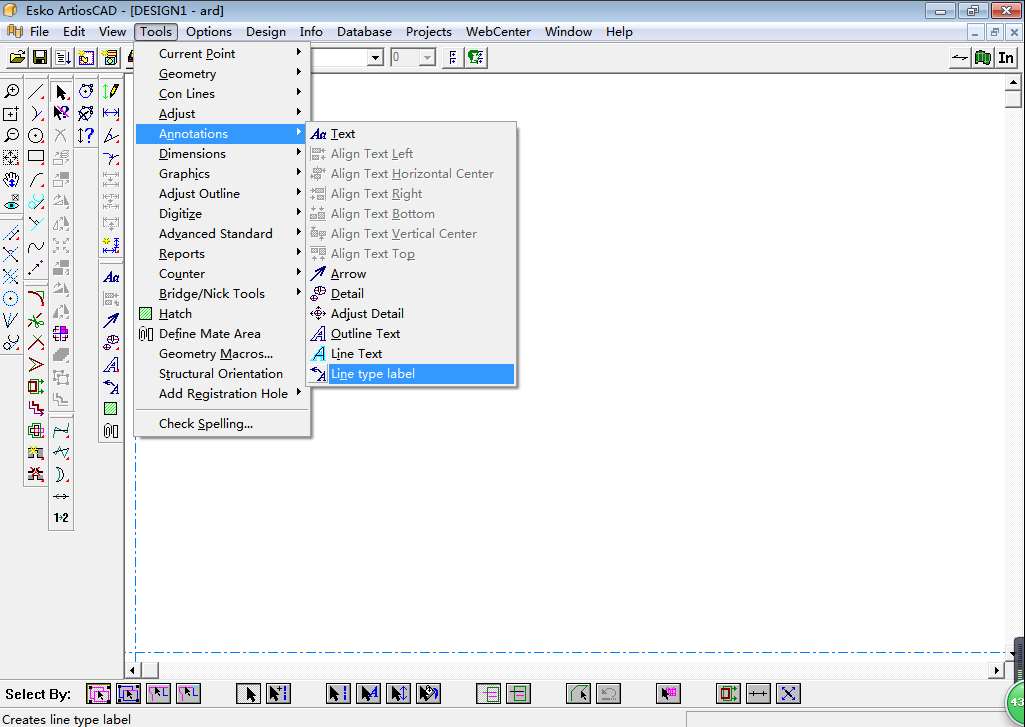This screenshot has height=727, width=1025.
Task: Open the Design menu
Action: 265,32
